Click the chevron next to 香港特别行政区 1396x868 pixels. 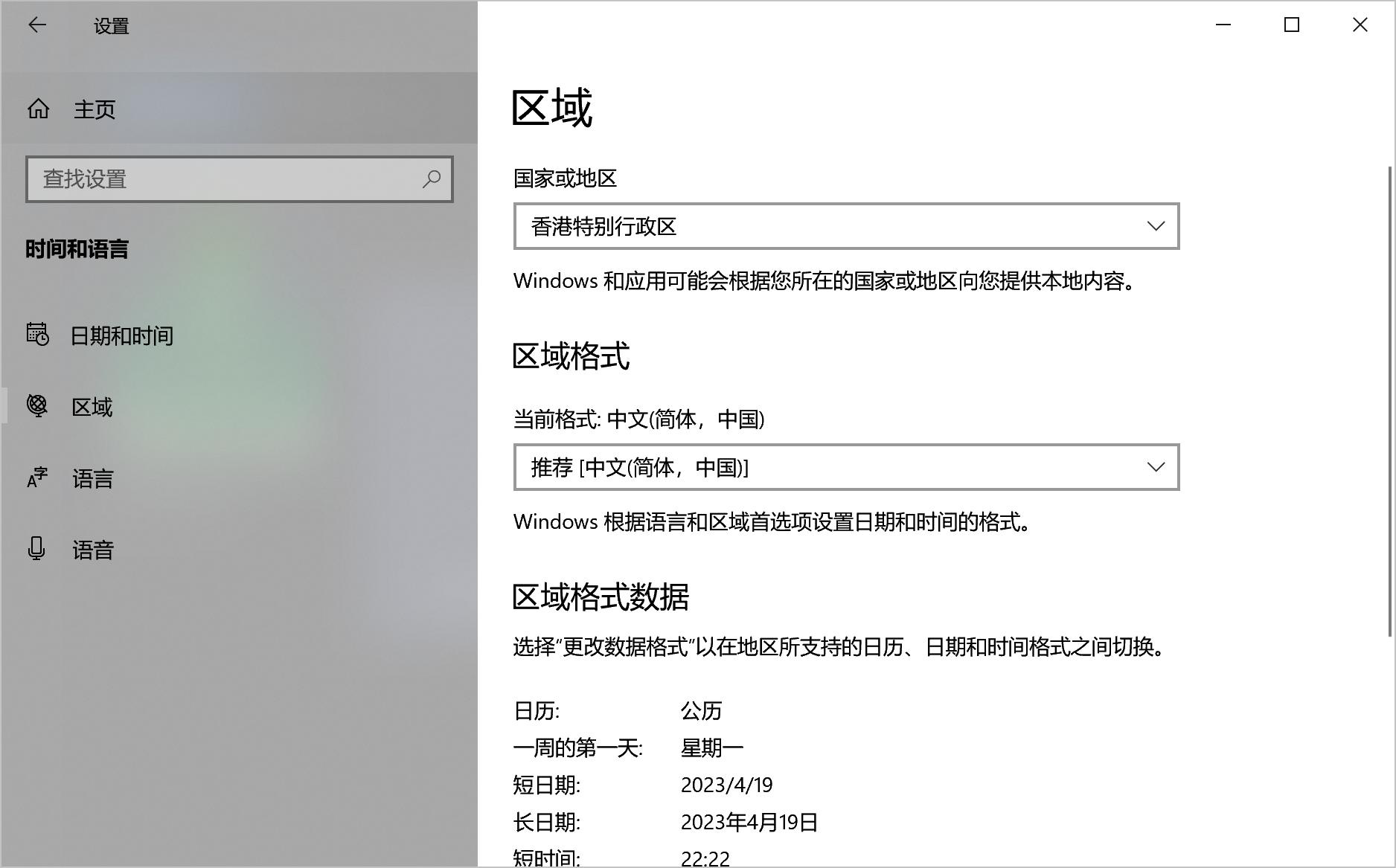pos(1155,227)
